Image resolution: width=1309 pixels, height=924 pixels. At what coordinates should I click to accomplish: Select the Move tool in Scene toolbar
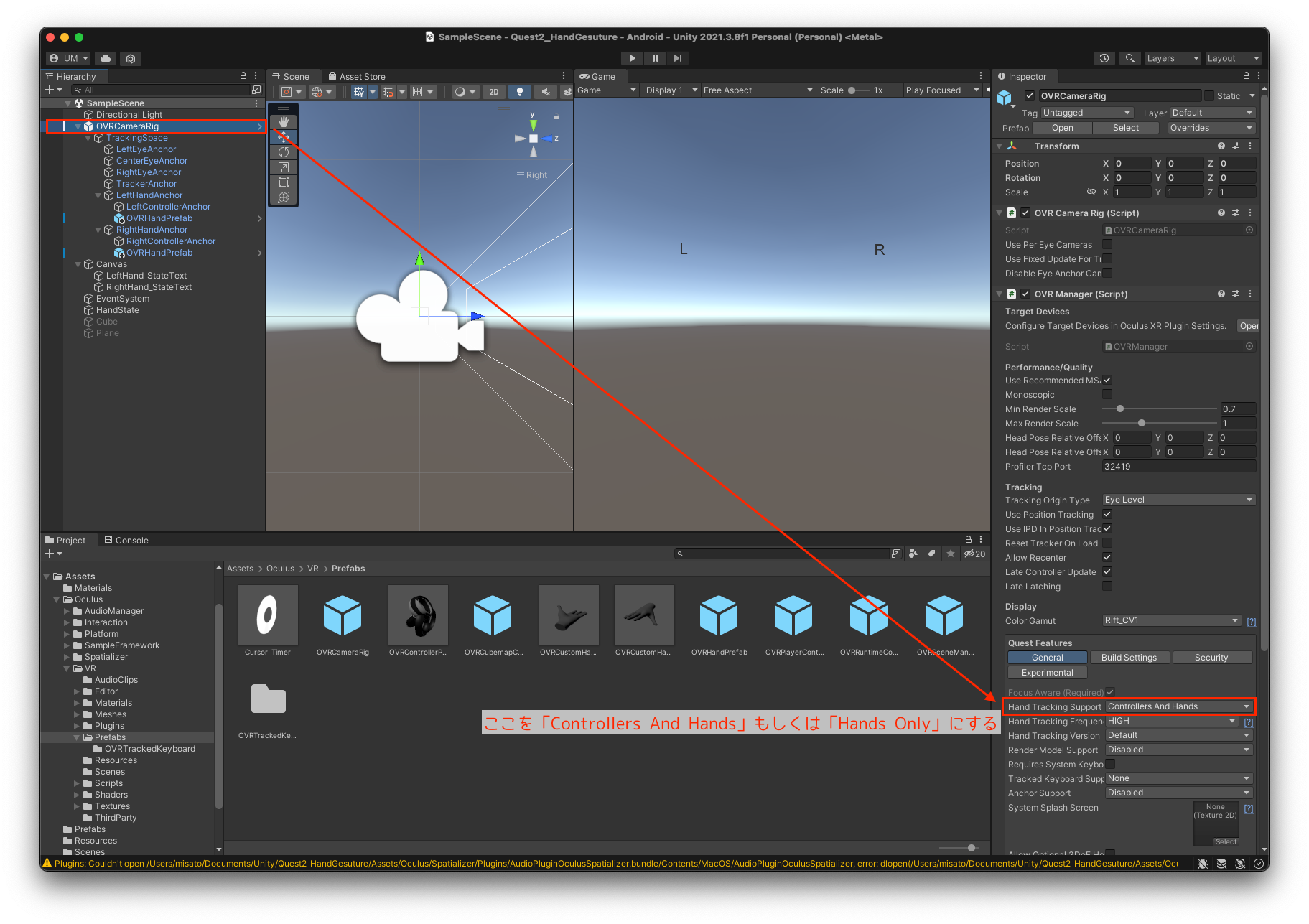pos(284,137)
